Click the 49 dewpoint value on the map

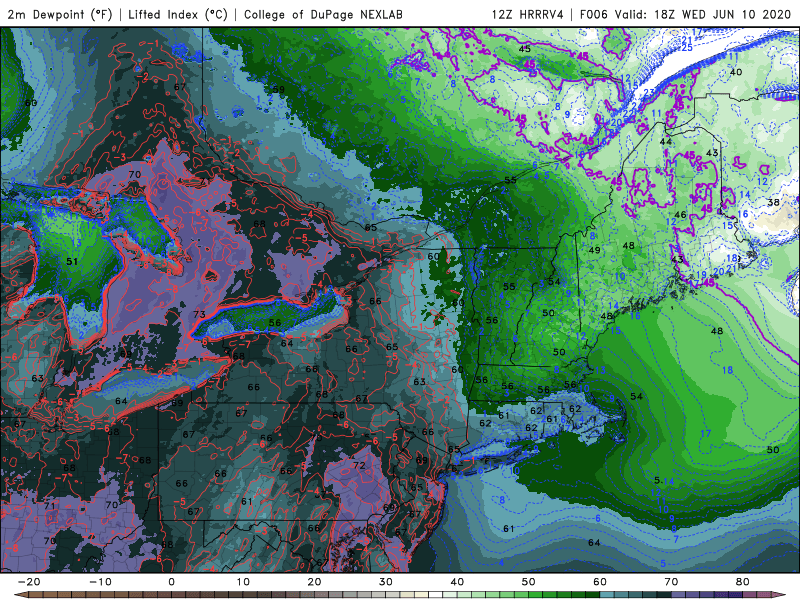(x=594, y=250)
